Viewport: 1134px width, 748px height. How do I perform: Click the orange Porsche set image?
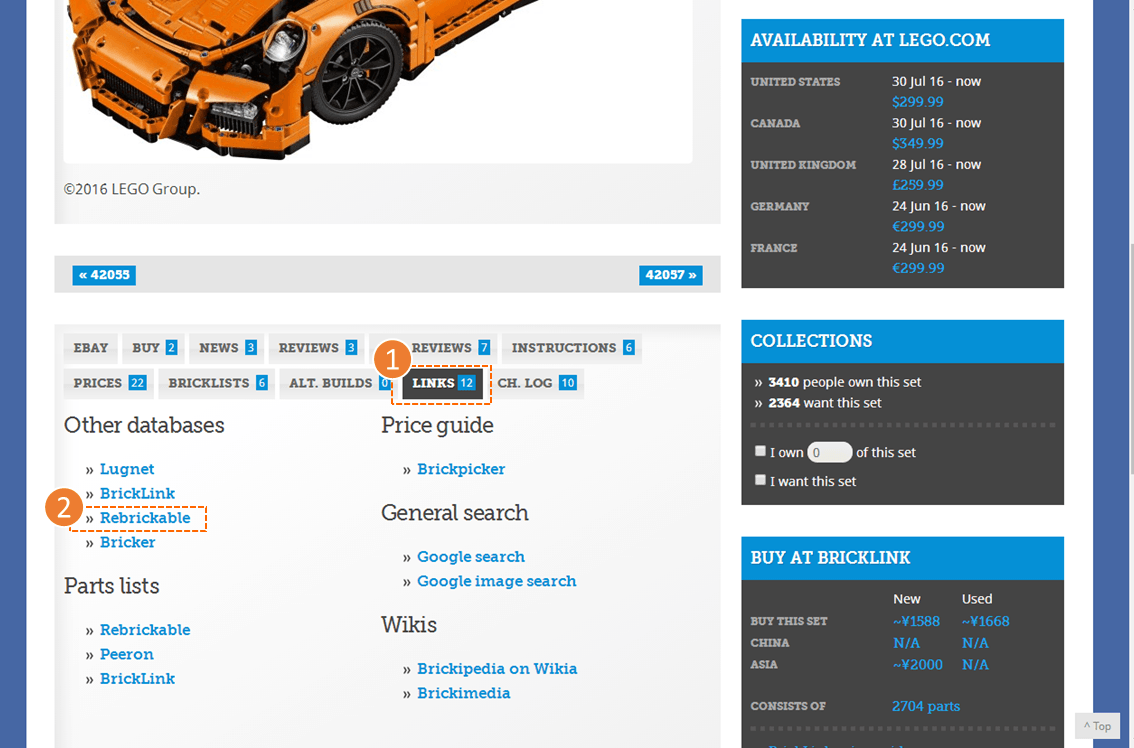[x=378, y=80]
